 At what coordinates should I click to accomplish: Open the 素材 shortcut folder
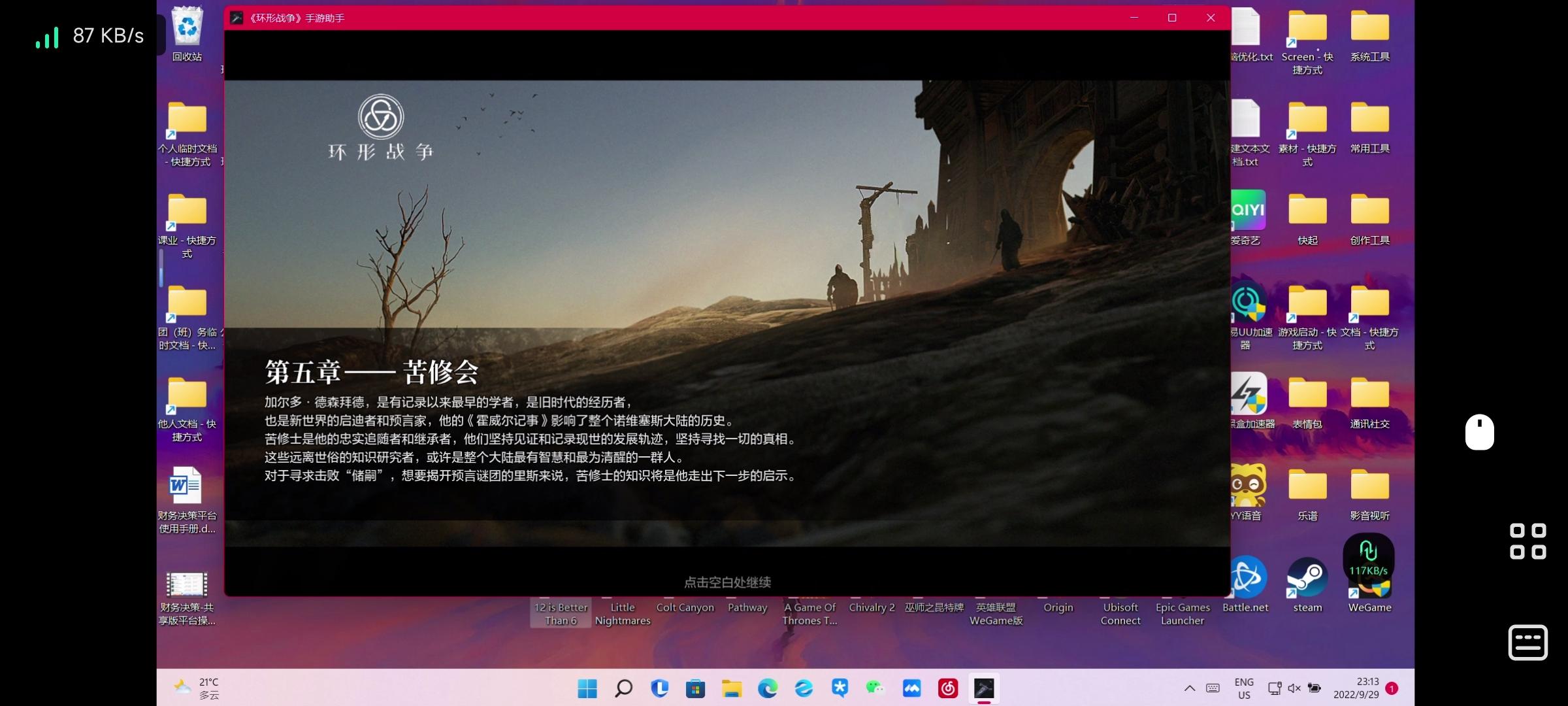tap(1307, 133)
